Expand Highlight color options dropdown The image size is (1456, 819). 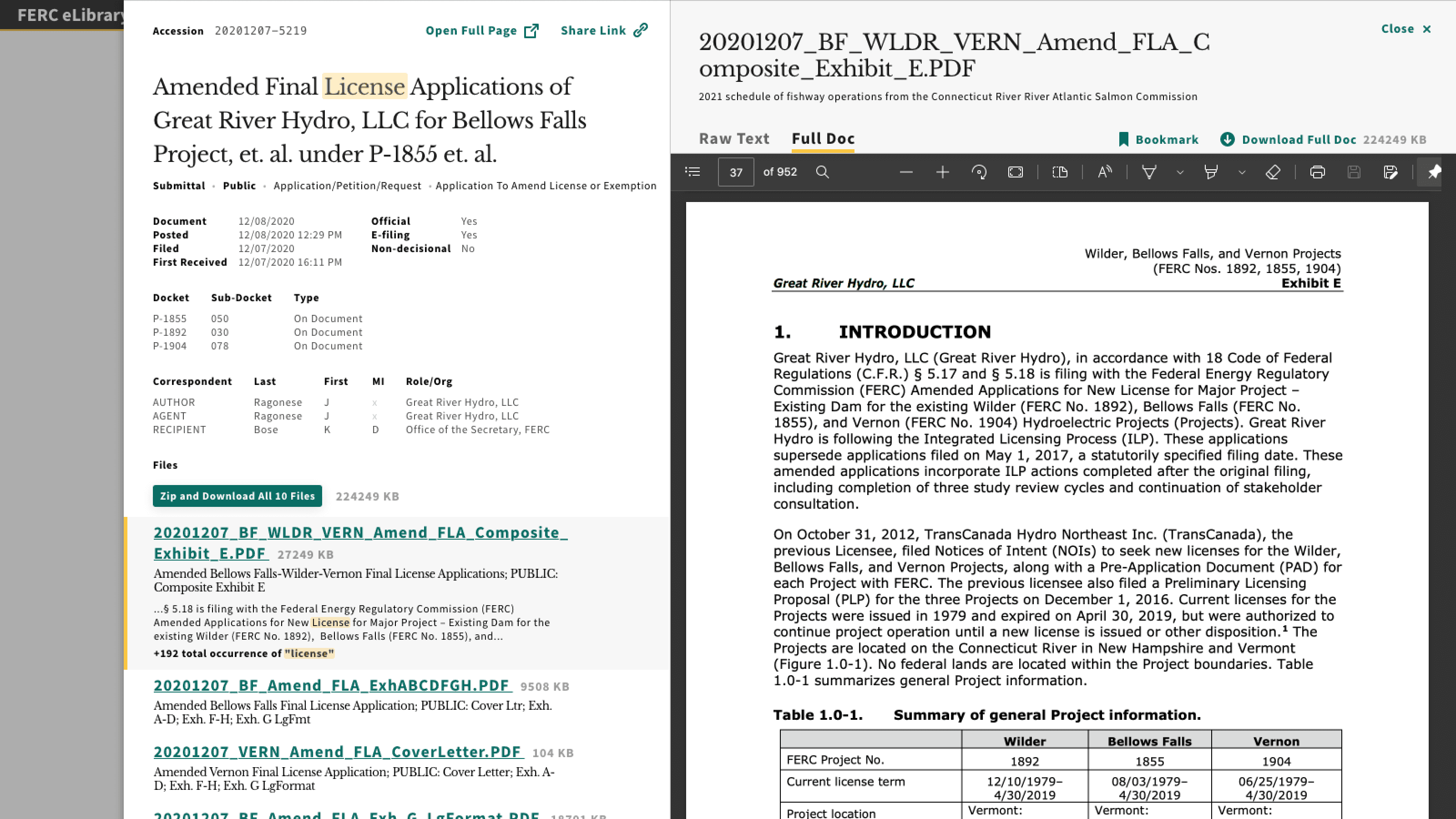click(x=1242, y=172)
